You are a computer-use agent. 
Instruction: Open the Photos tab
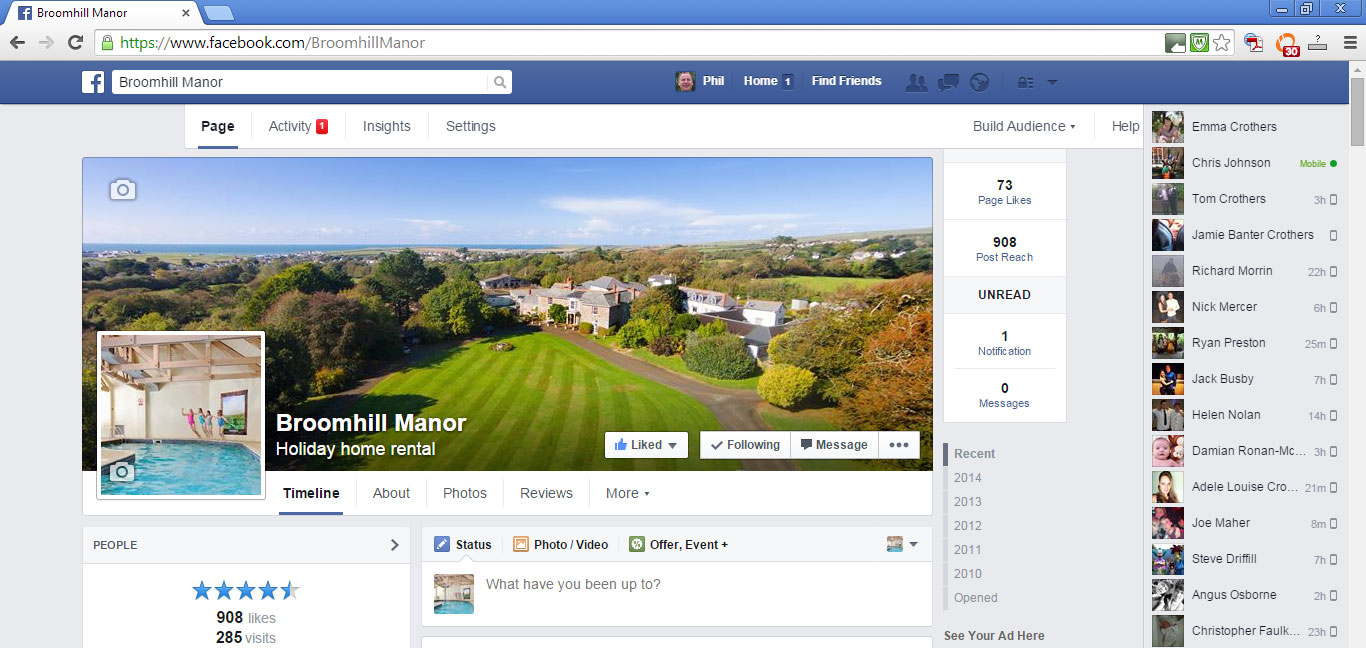(x=464, y=493)
